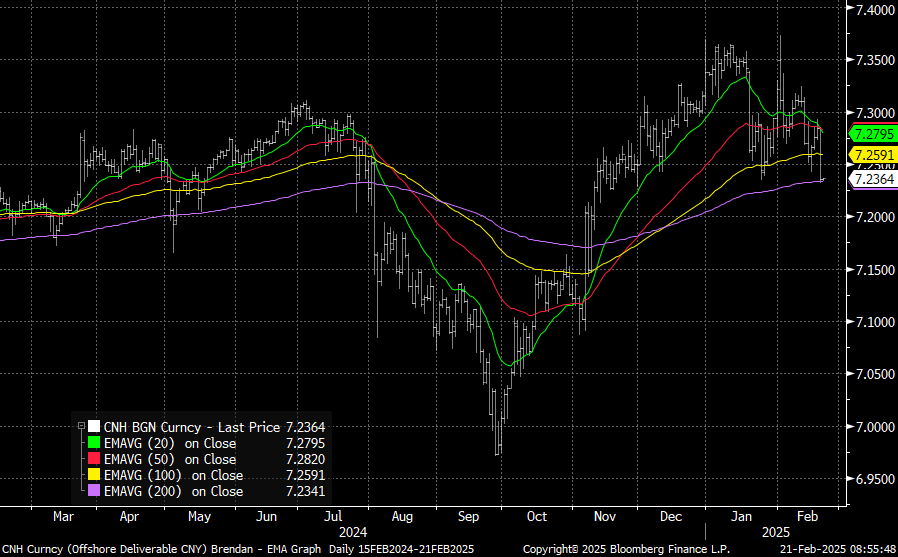Click the green 7.2795 price axis tag
Viewport: 898px width, 557px height.
pyautogui.click(x=870, y=133)
